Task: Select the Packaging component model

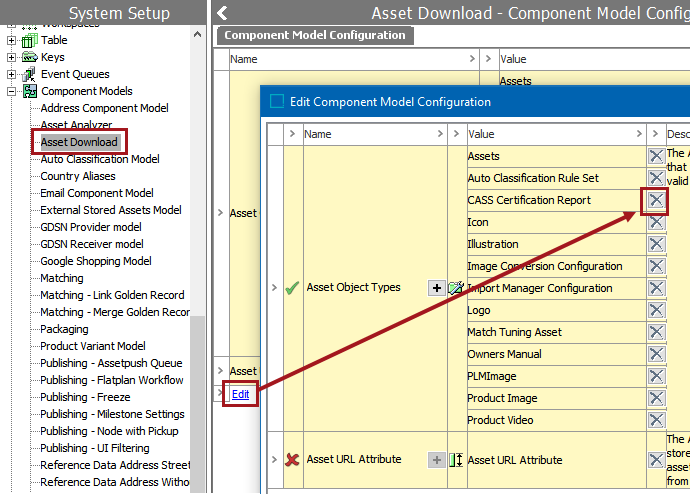Action: [x=64, y=329]
